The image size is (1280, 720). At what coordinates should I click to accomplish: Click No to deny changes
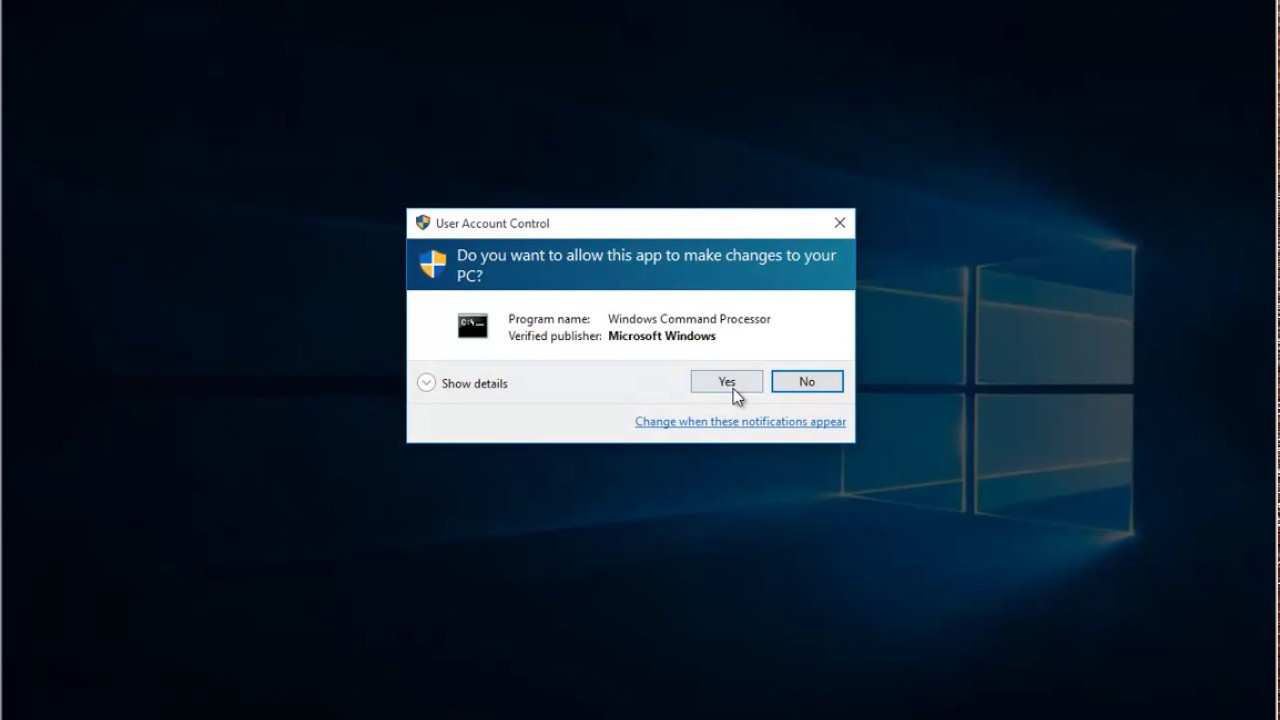pyautogui.click(x=807, y=381)
